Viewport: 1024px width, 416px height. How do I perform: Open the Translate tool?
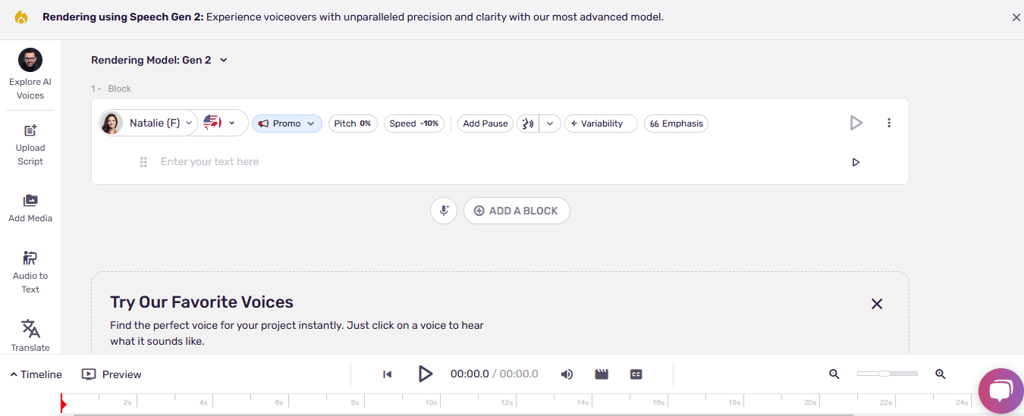coord(30,336)
